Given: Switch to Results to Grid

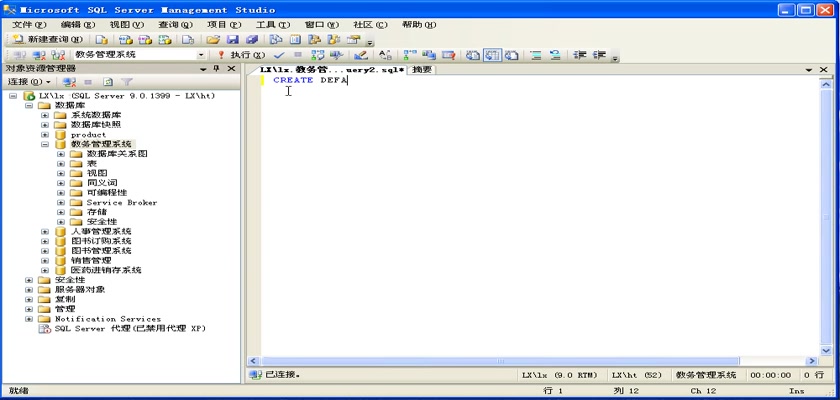Looking at the screenshot, I should 492,55.
